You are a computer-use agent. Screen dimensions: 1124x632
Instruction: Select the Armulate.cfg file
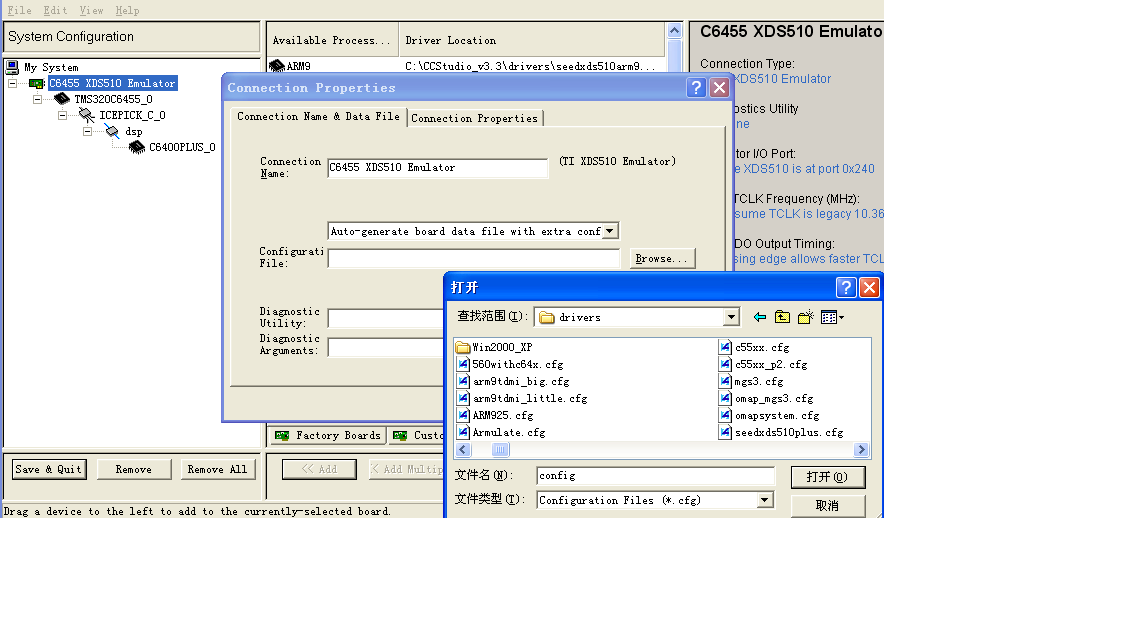click(x=501, y=433)
